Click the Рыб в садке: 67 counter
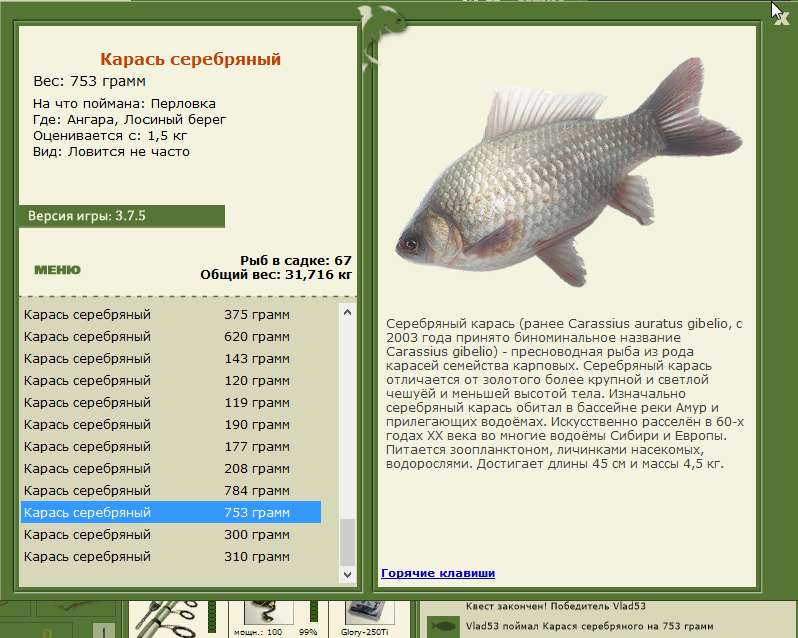The image size is (798, 638). tap(296, 260)
